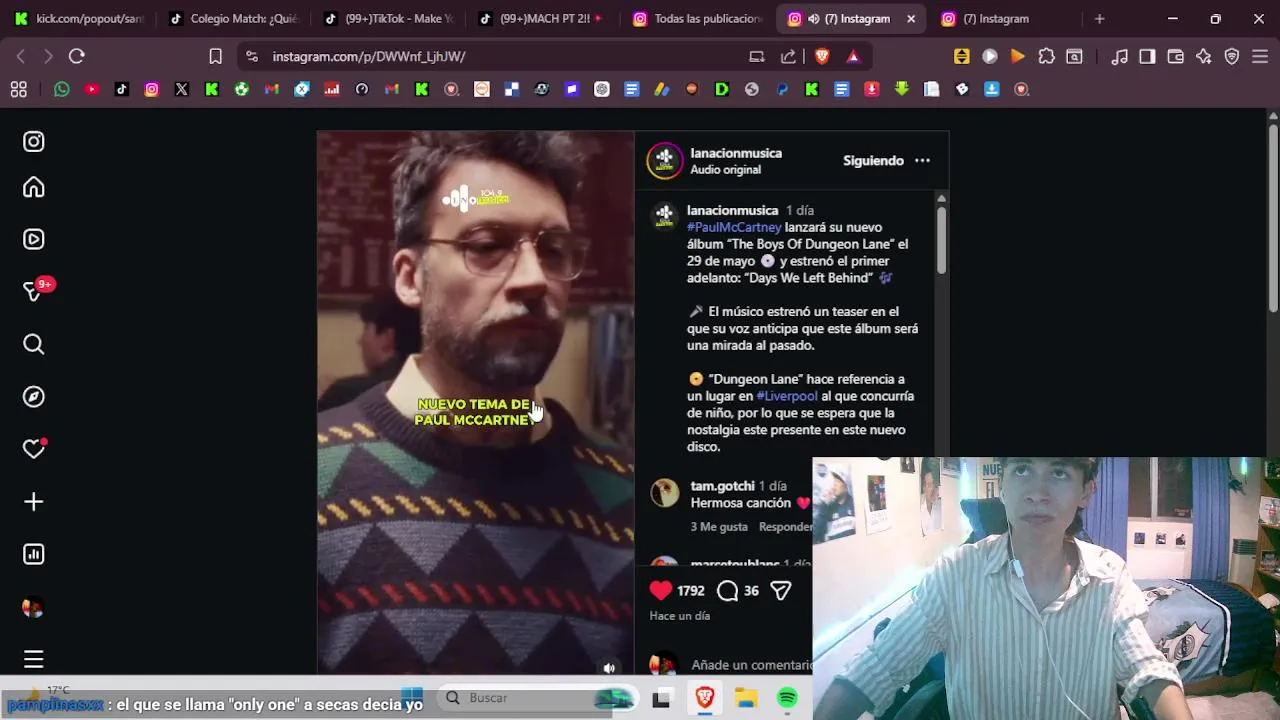Switch to the kick.com popout tab

[80, 18]
